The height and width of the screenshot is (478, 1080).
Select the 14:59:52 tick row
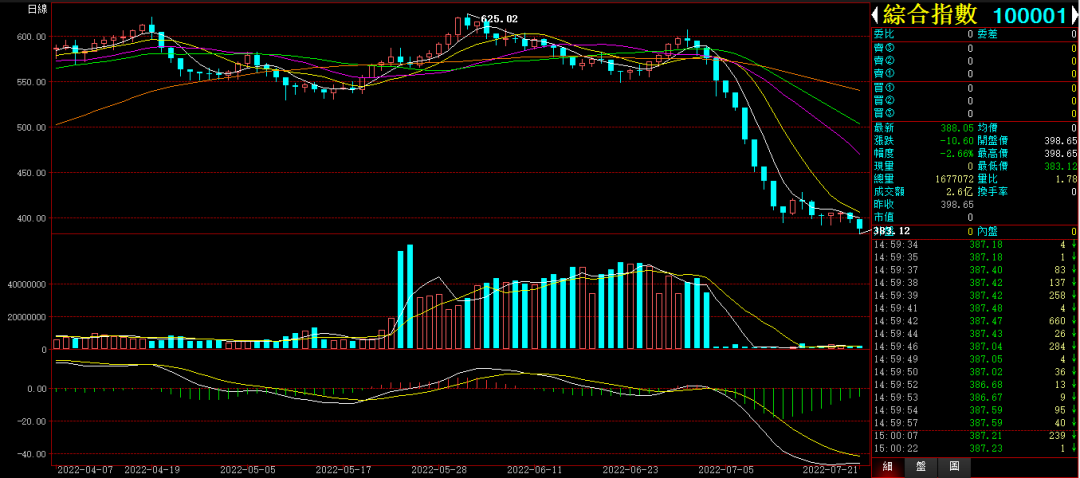coord(975,384)
